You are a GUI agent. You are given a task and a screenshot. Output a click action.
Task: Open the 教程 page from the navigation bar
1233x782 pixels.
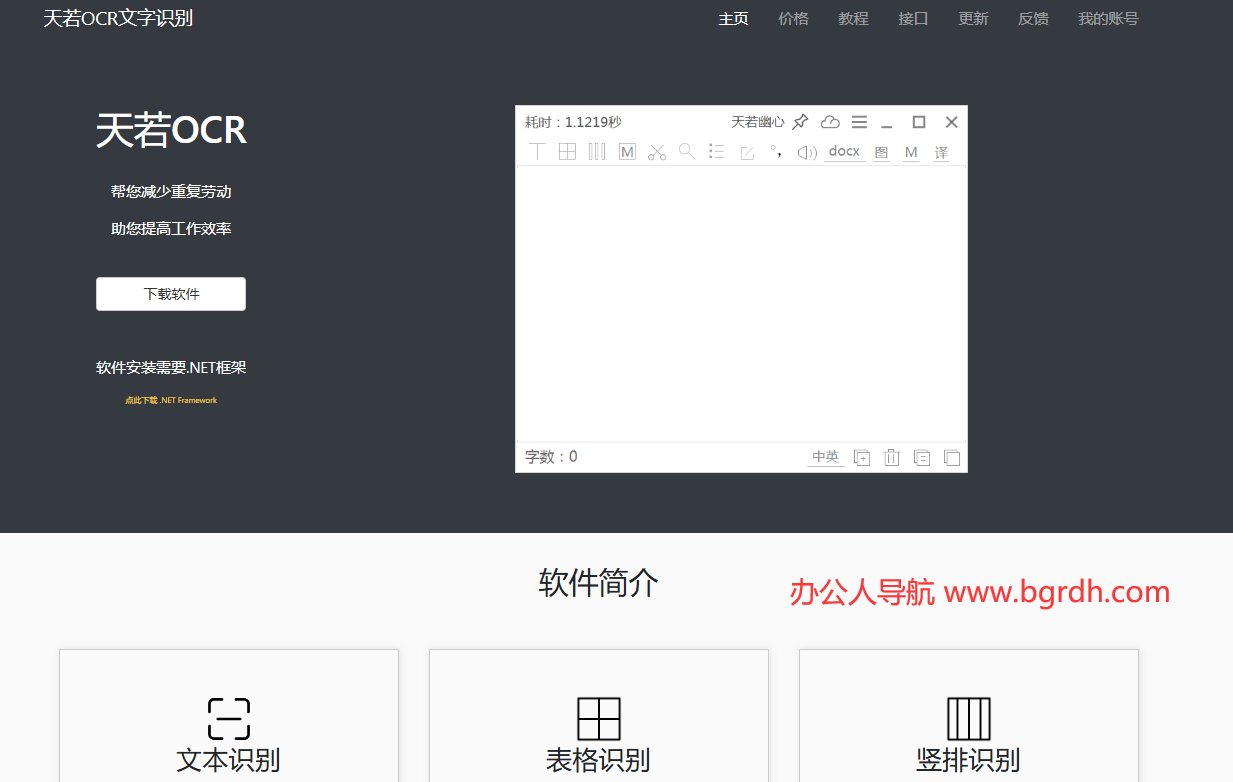[853, 18]
